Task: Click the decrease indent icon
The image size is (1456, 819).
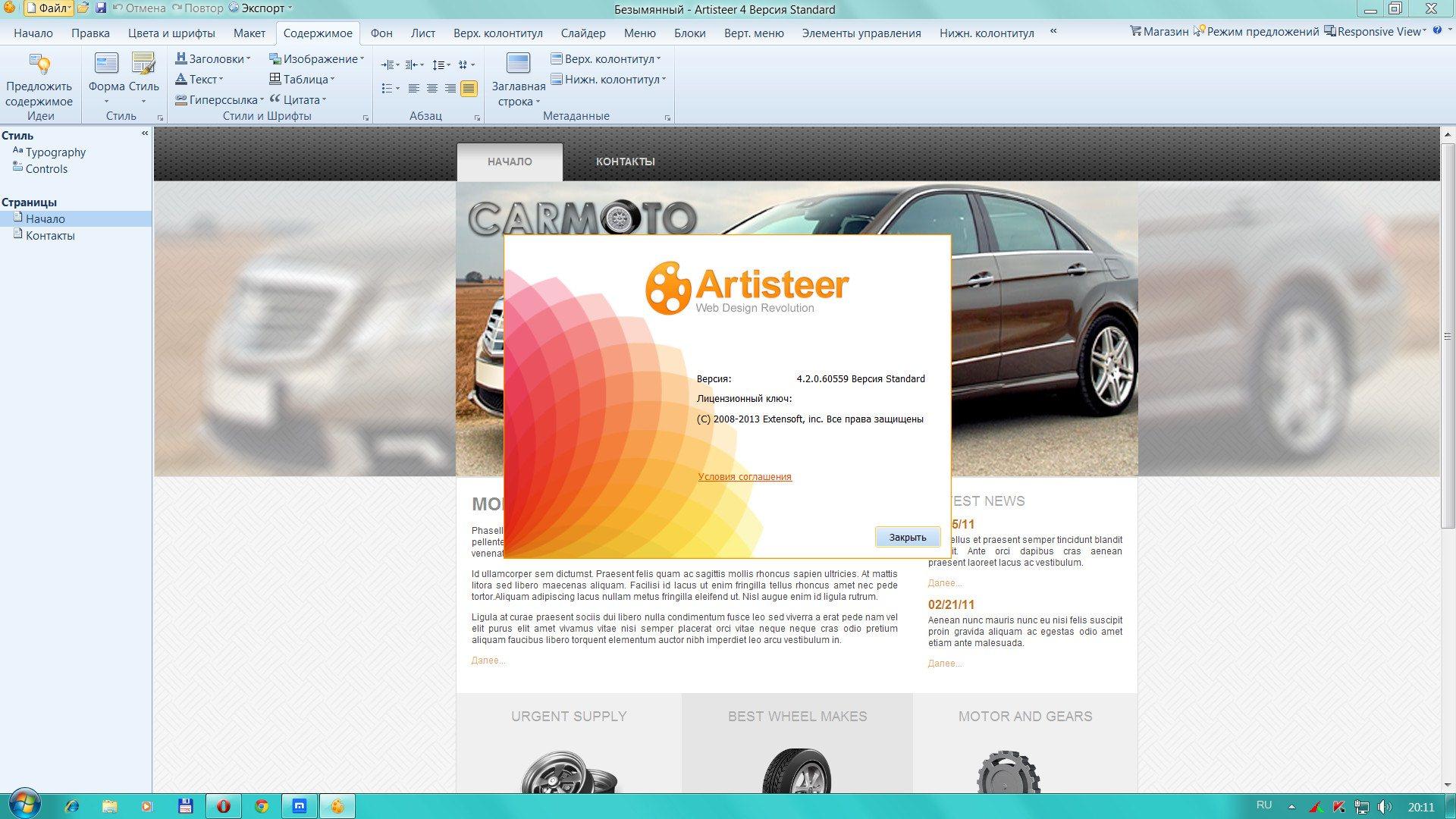Action: (x=412, y=65)
